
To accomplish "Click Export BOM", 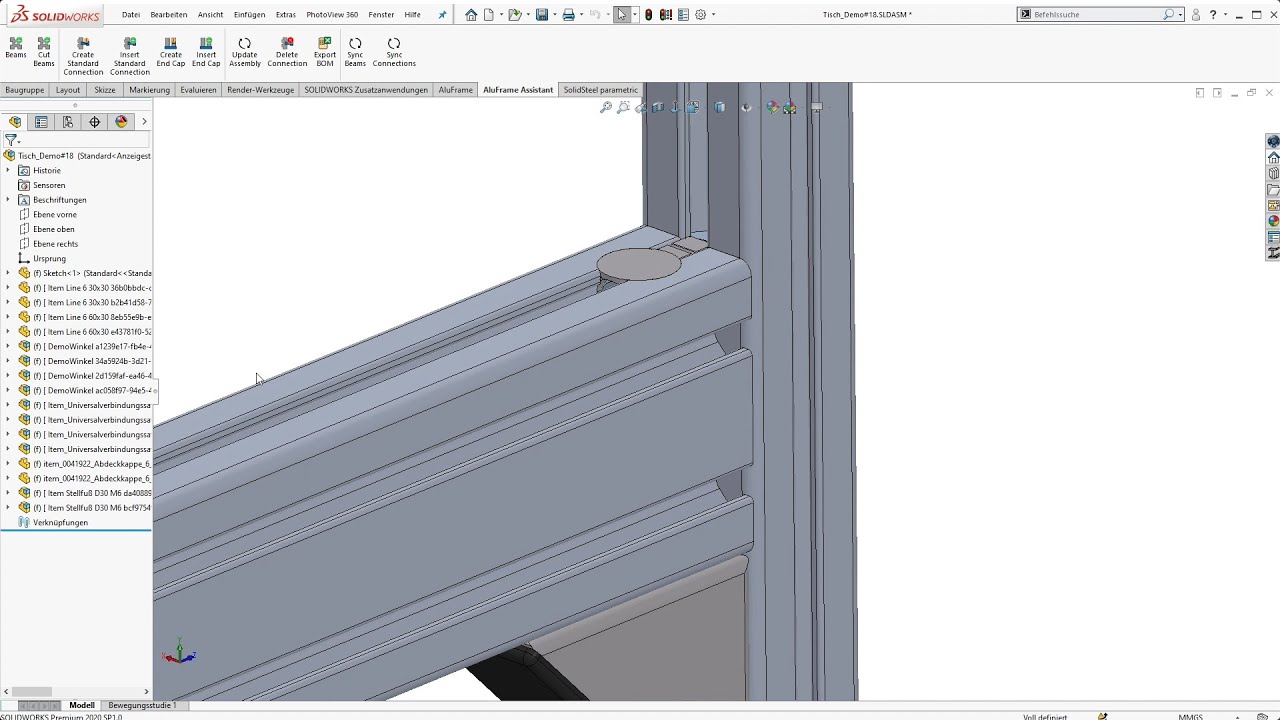I will 325,52.
